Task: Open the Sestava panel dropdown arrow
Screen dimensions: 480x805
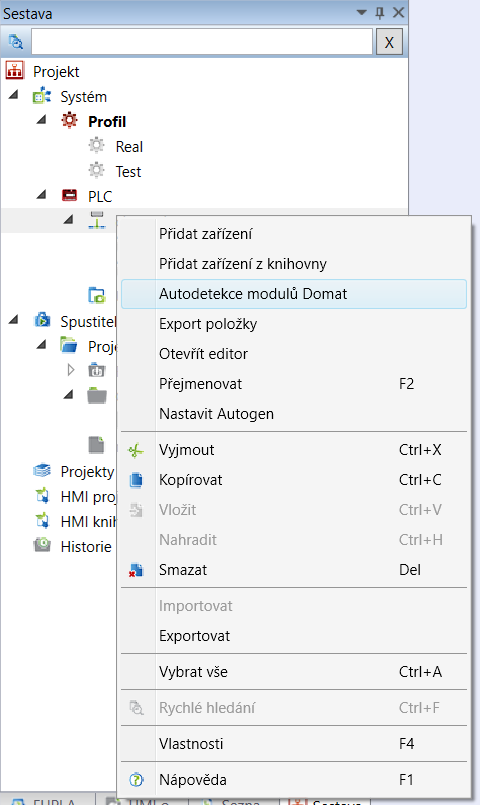Action: [362, 12]
